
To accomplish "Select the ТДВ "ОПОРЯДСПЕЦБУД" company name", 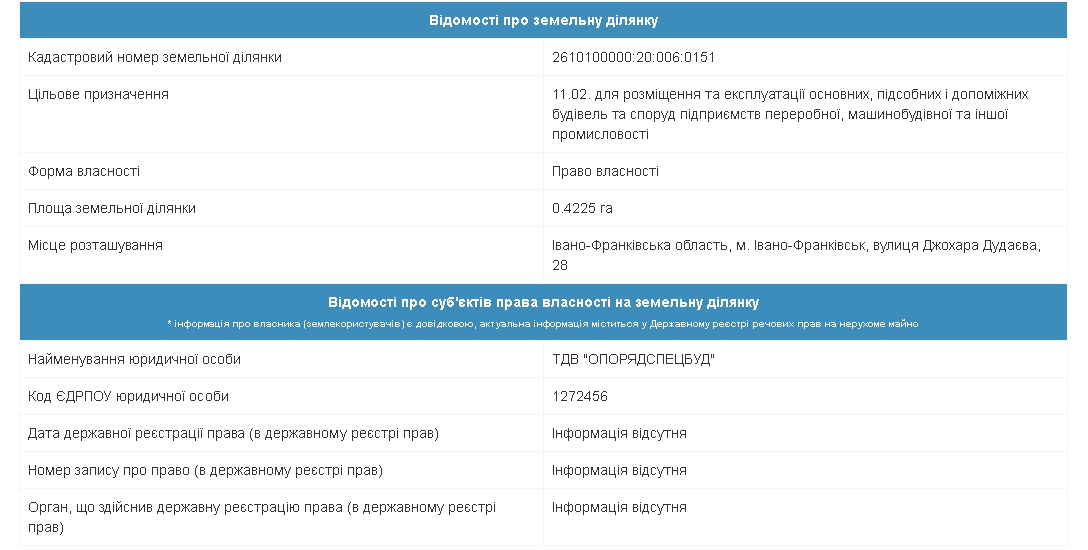I will click(633, 359).
